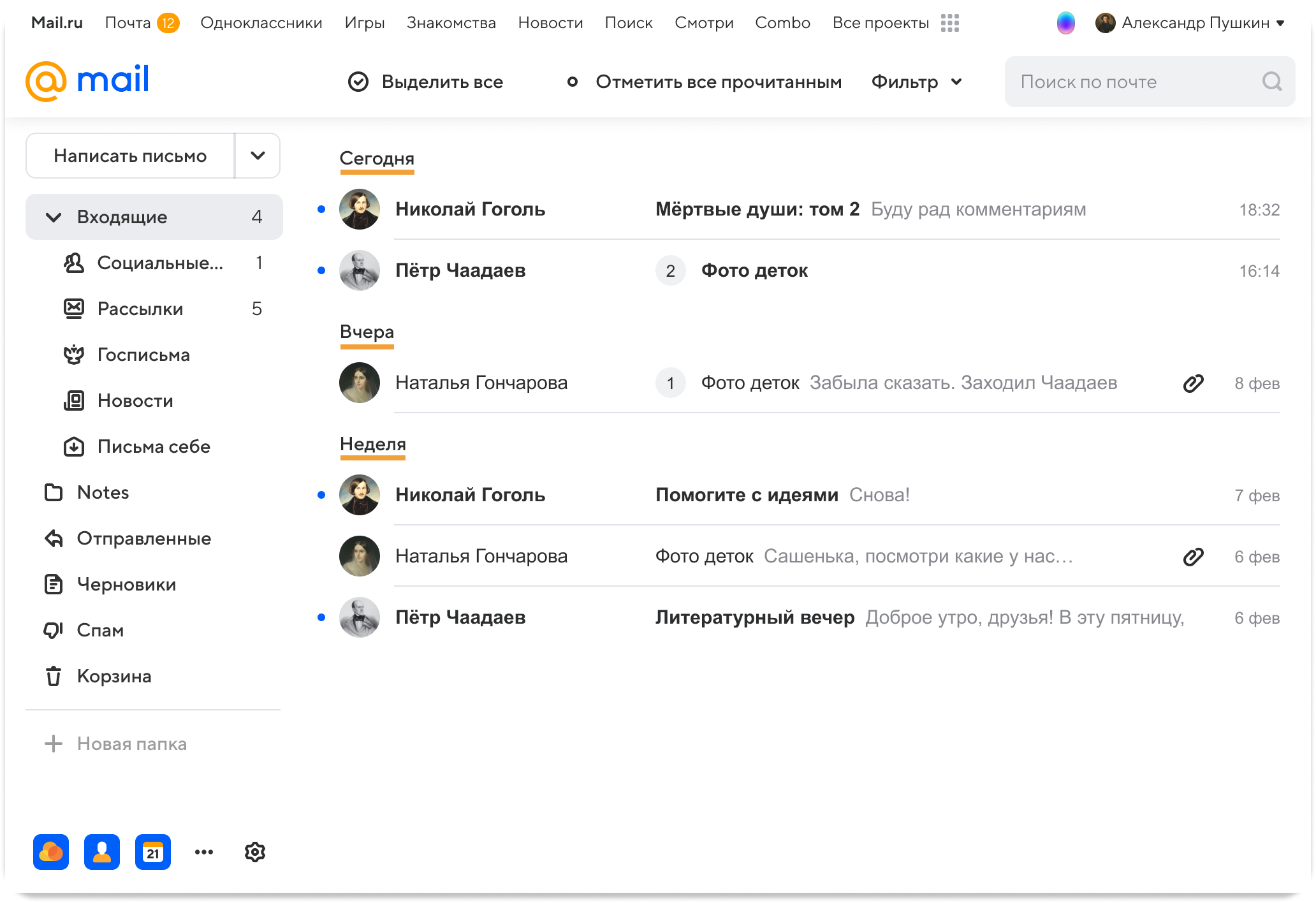Open Почта link with 12 badge

point(142,23)
